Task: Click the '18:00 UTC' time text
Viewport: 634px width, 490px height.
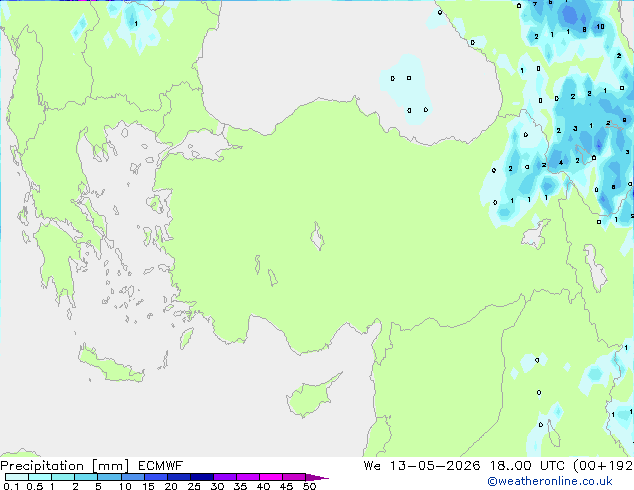Action: (527, 466)
